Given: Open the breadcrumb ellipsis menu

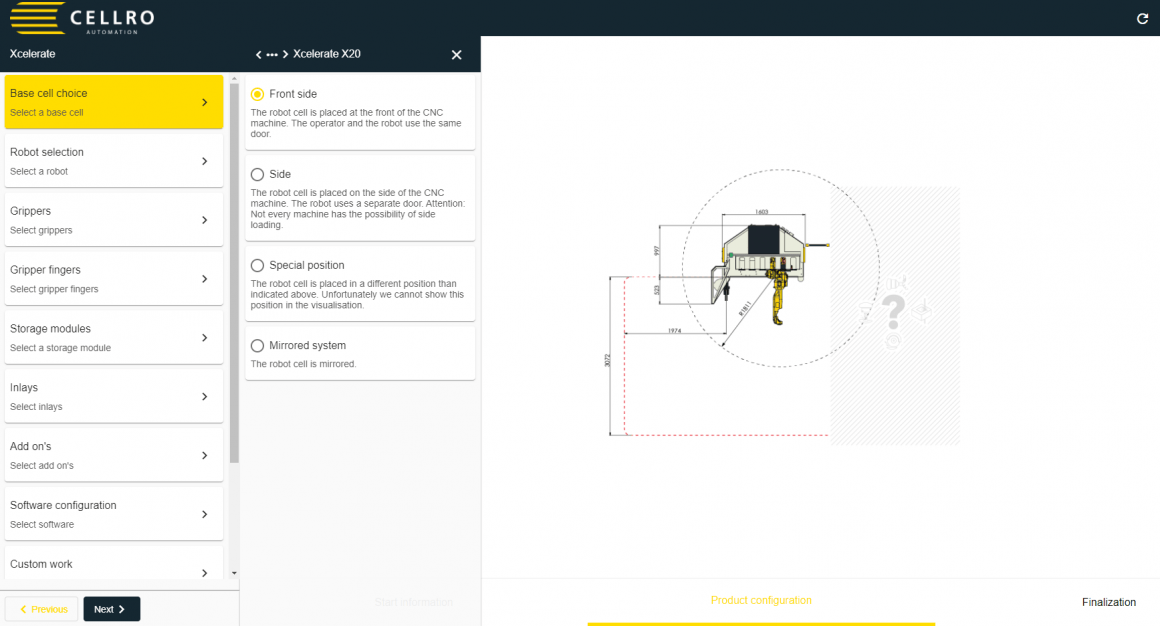Looking at the screenshot, I should pyautogui.click(x=272, y=55).
